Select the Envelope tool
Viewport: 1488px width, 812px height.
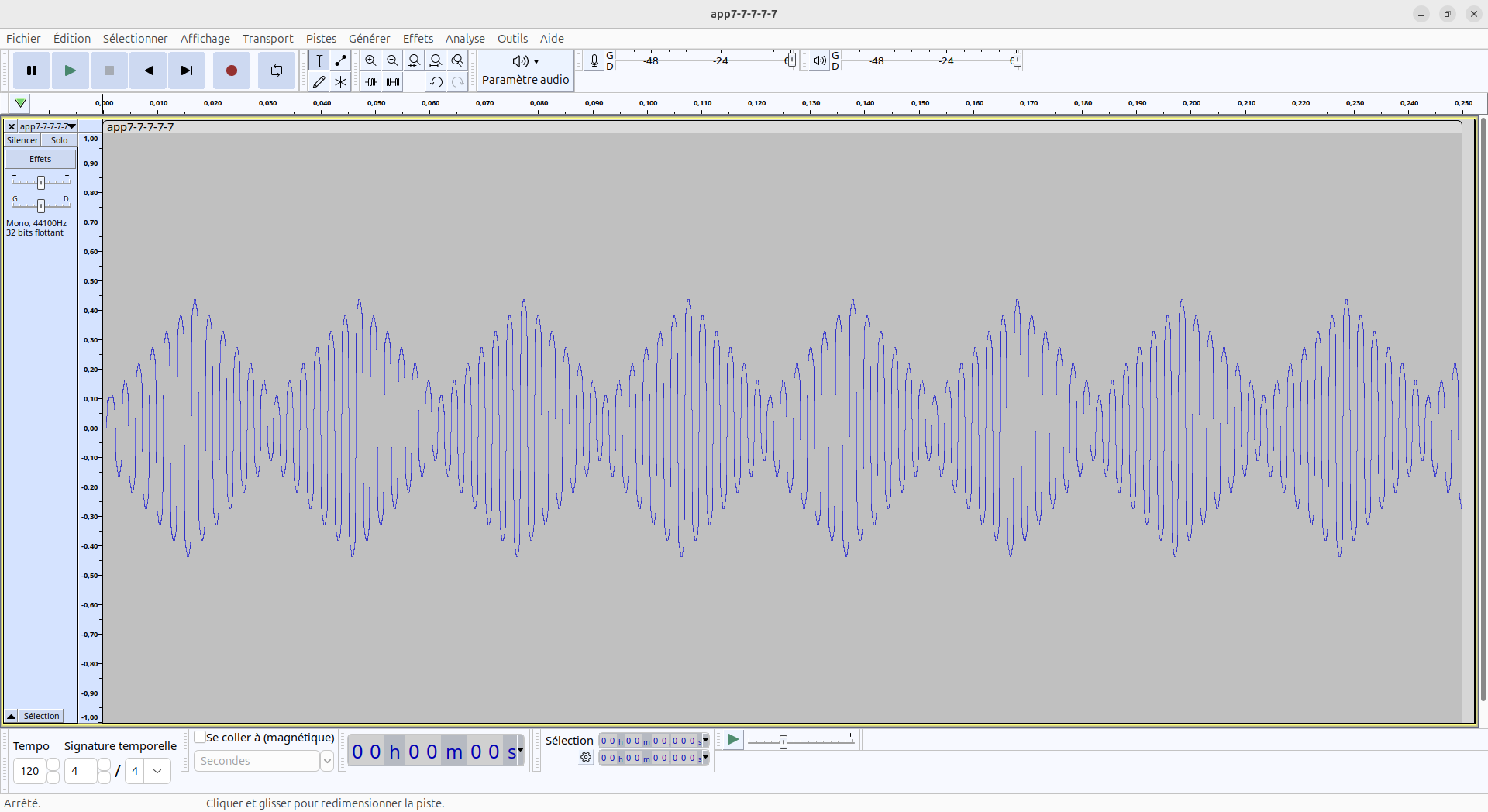[x=340, y=60]
